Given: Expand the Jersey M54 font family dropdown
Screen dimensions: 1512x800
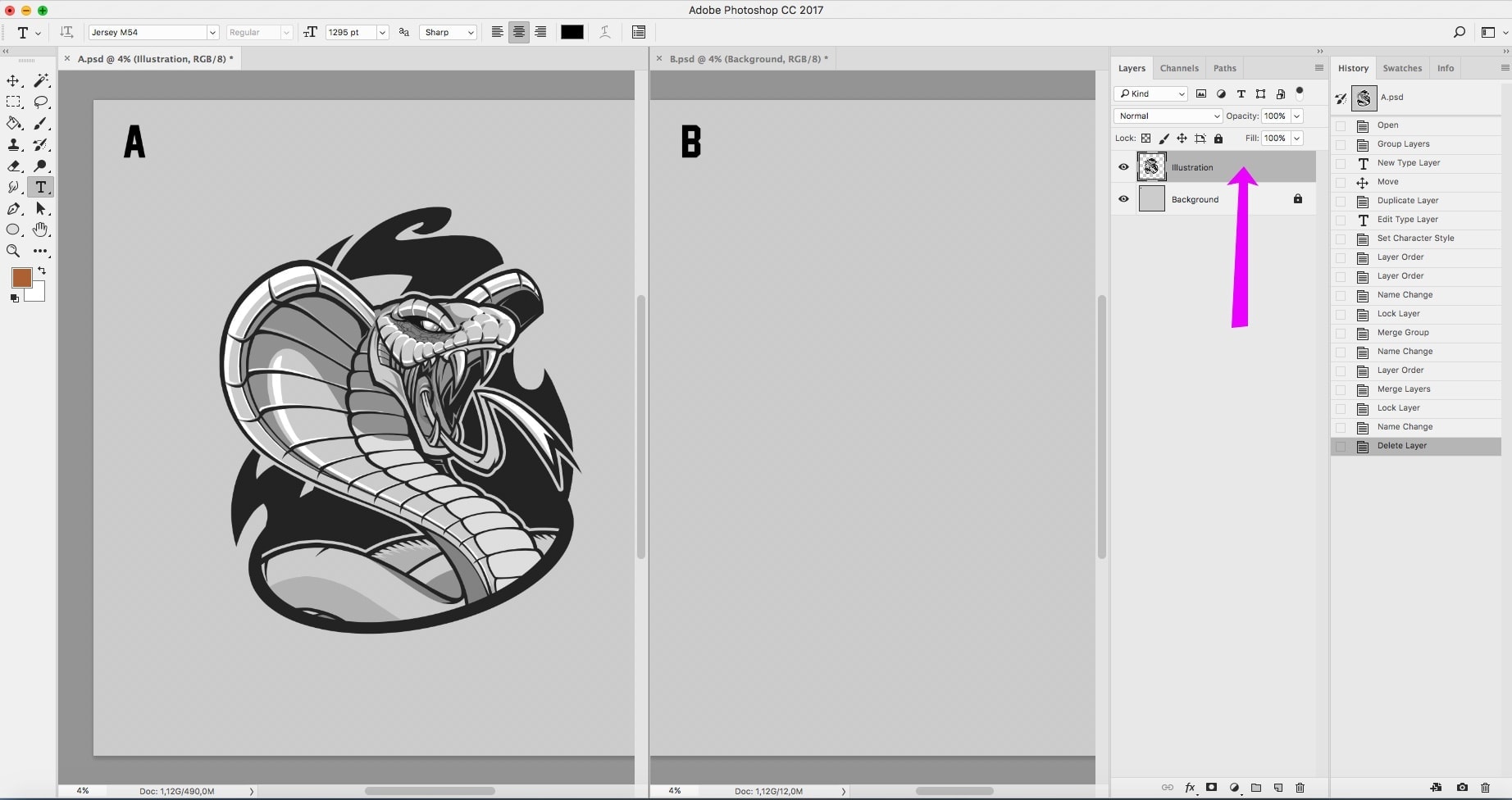Looking at the screenshot, I should point(212,33).
